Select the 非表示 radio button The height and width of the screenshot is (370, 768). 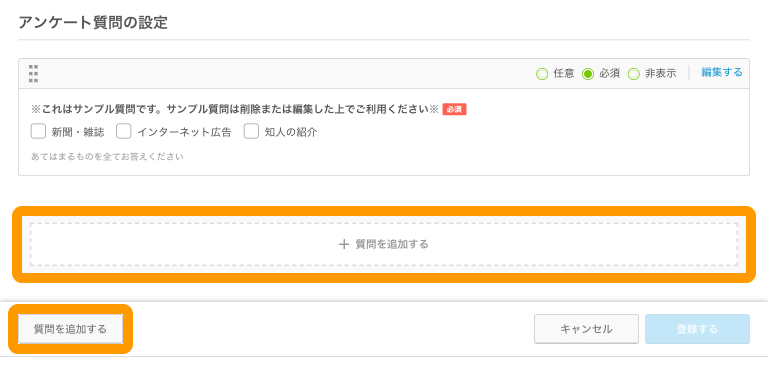(x=634, y=74)
